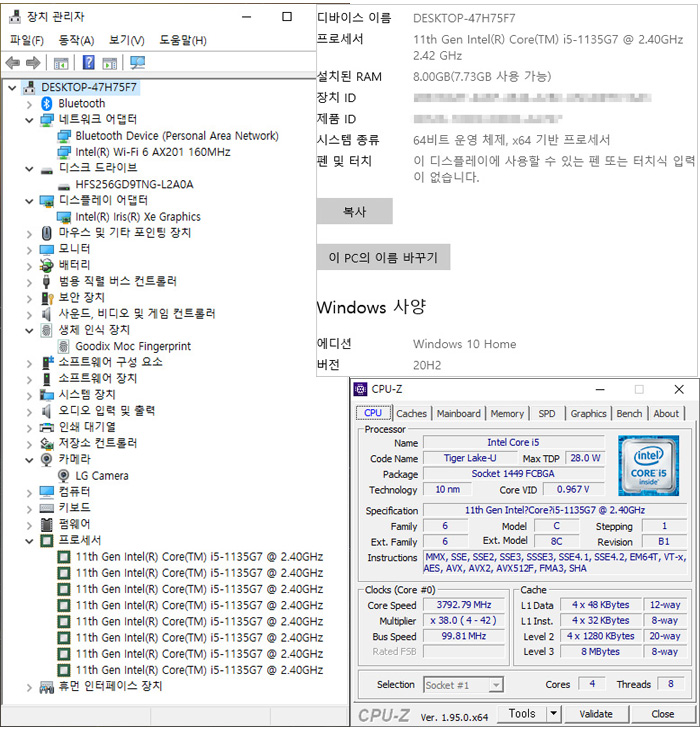700x730 pixels.
Task: Select the 네트워크 어댑터 category icon
Action: (x=47, y=120)
